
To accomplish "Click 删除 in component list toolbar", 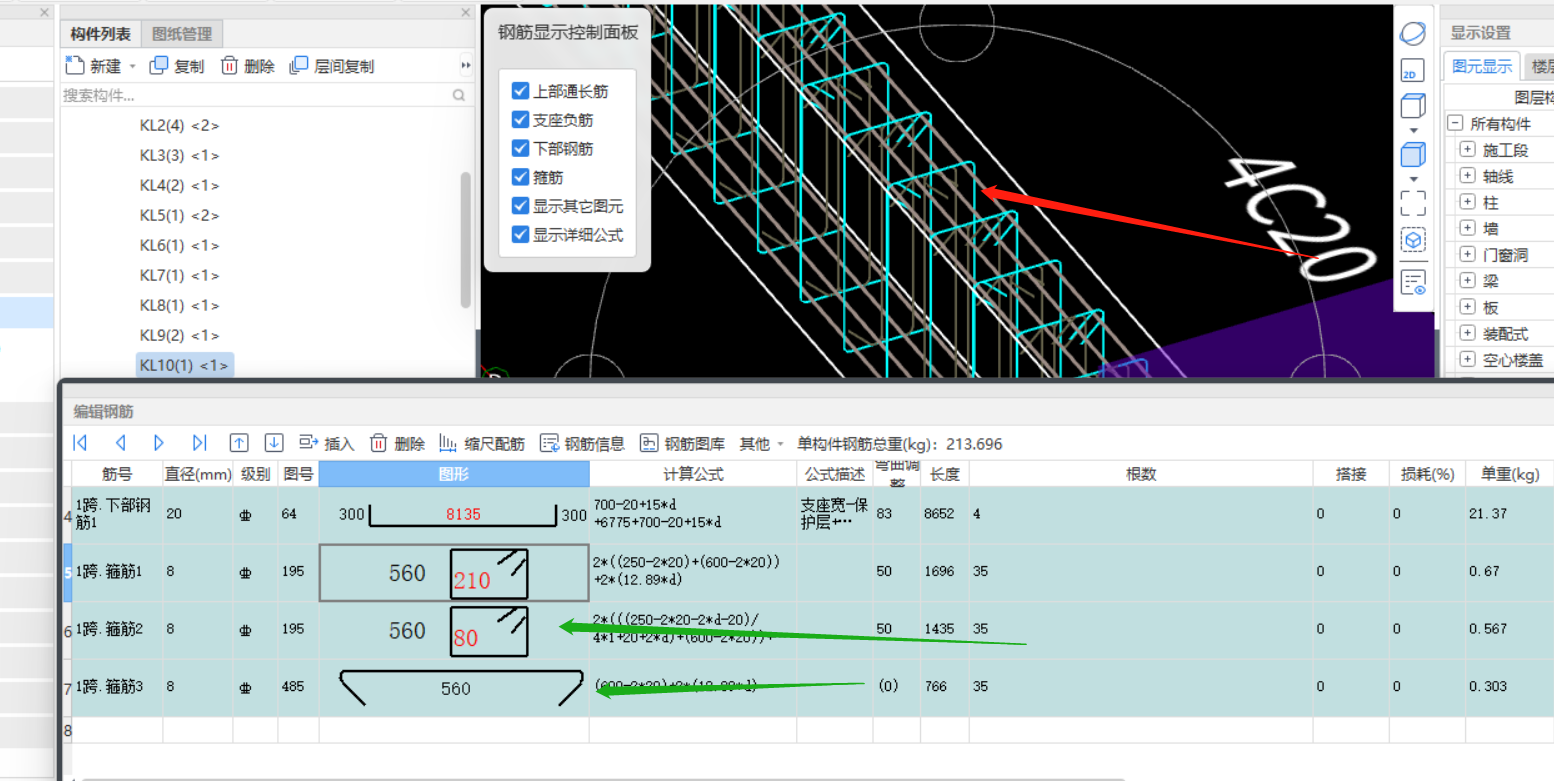I will click(248, 66).
